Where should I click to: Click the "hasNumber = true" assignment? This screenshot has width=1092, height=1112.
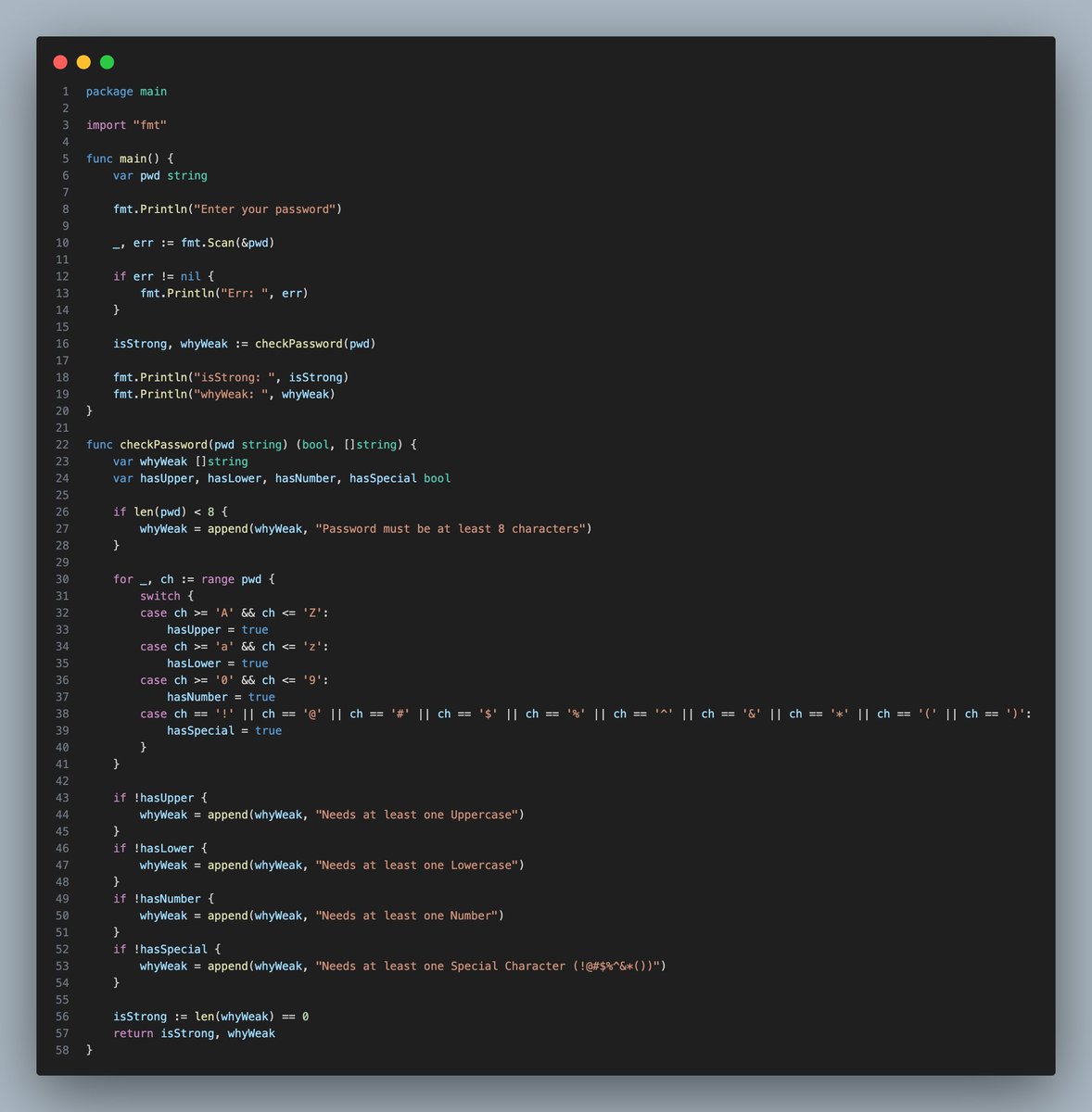pyautogui.click(x=221, y=697)
